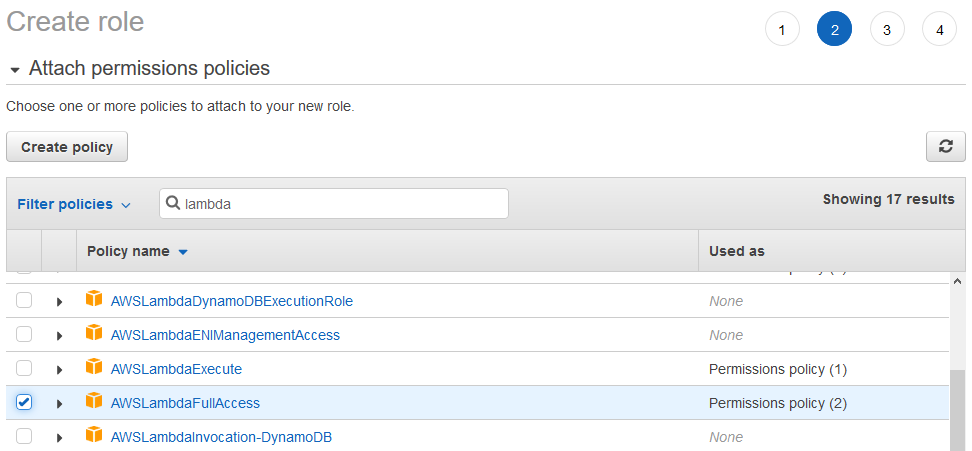This screenshot has width=972, height=451.
Task: Click None in the AWSLambdaENIManagementAccess row
Action: (x=726, y=335)
